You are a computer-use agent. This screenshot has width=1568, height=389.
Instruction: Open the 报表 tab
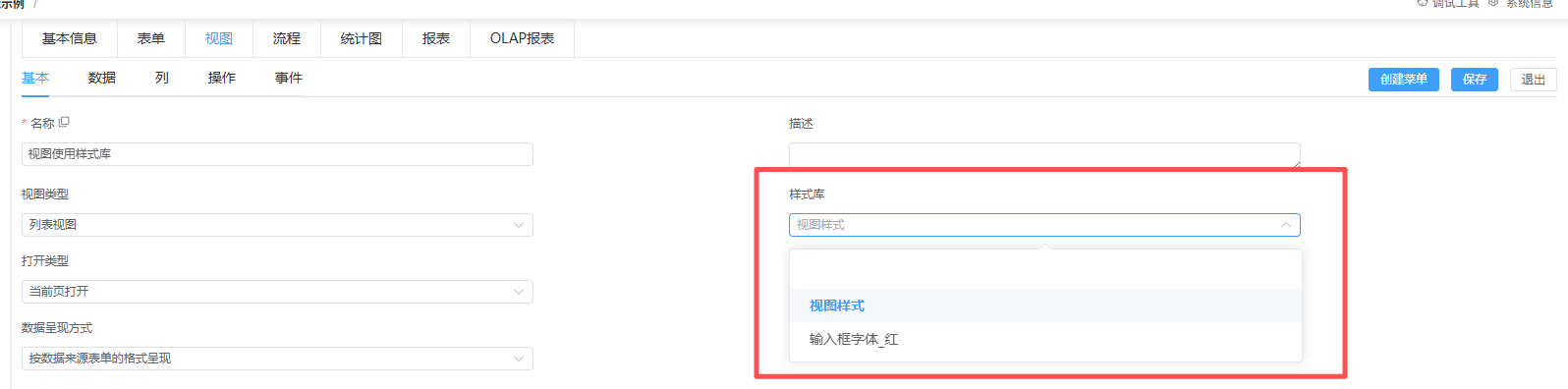436,38
